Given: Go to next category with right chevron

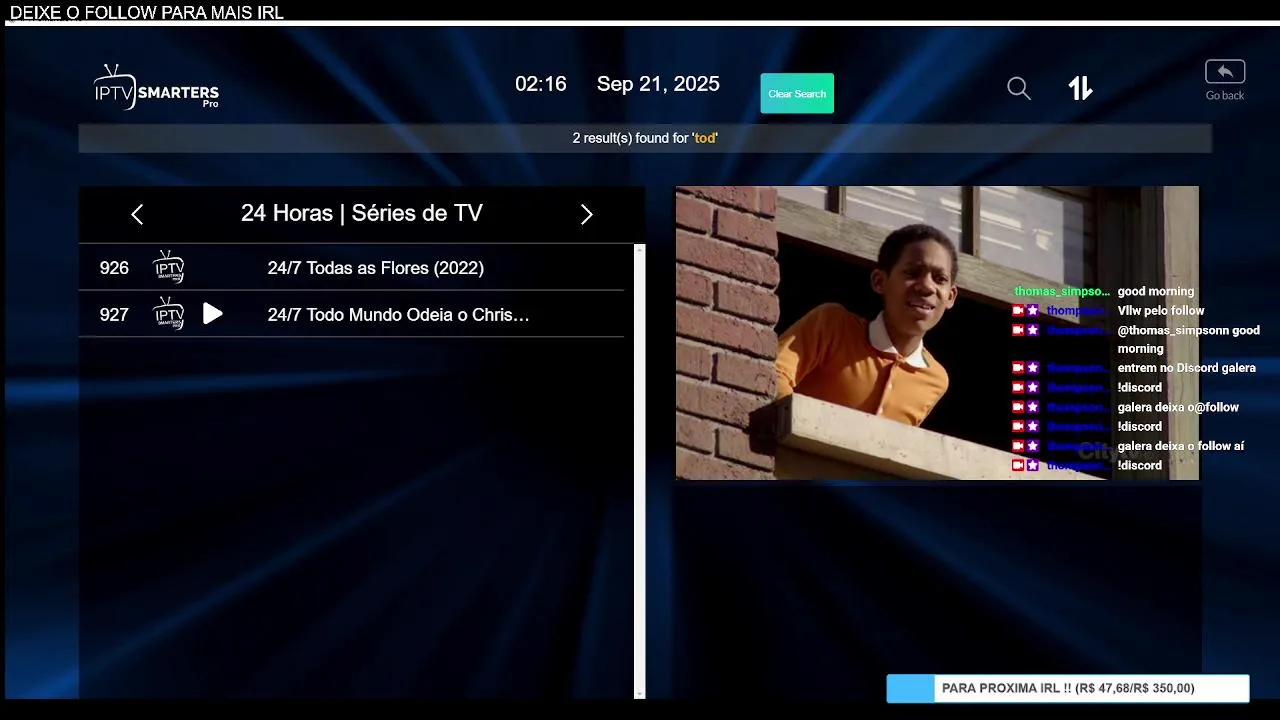Looking at the screenshot, I should click(586, 214).
